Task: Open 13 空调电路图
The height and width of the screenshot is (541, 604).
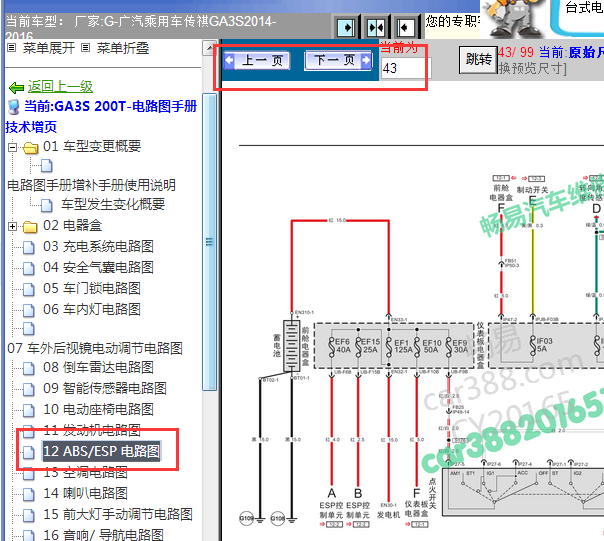Action: click(85, 472)
